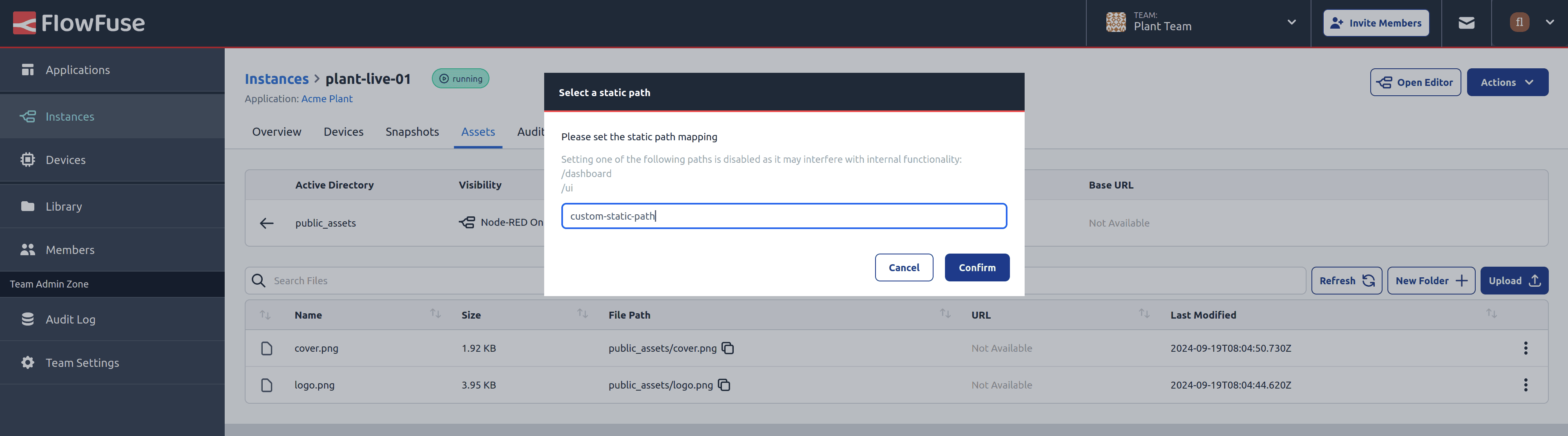Open messages via the envelope icon

coord(1466,22)
